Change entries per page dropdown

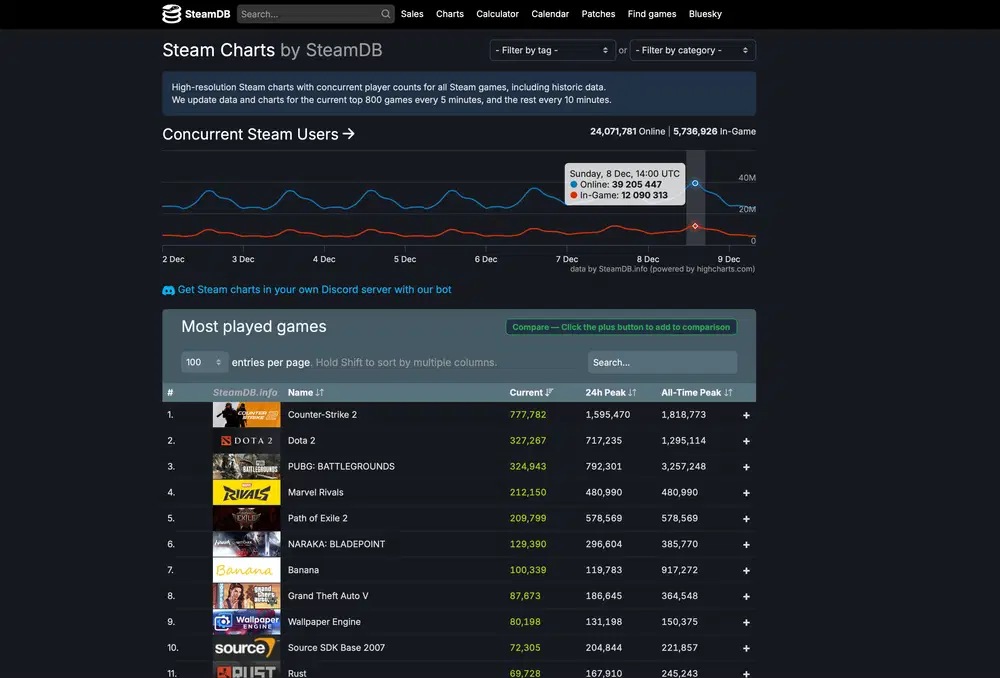pos(204,362)
